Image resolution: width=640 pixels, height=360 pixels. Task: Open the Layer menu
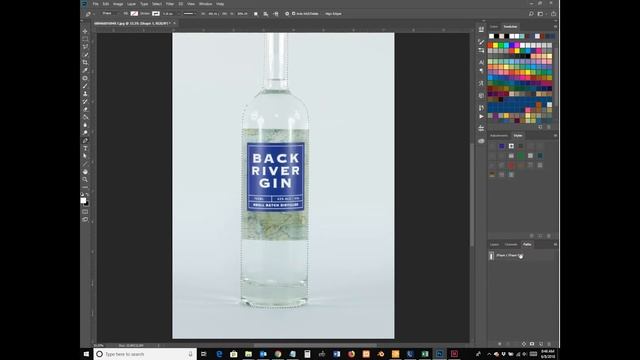(131, 4)
